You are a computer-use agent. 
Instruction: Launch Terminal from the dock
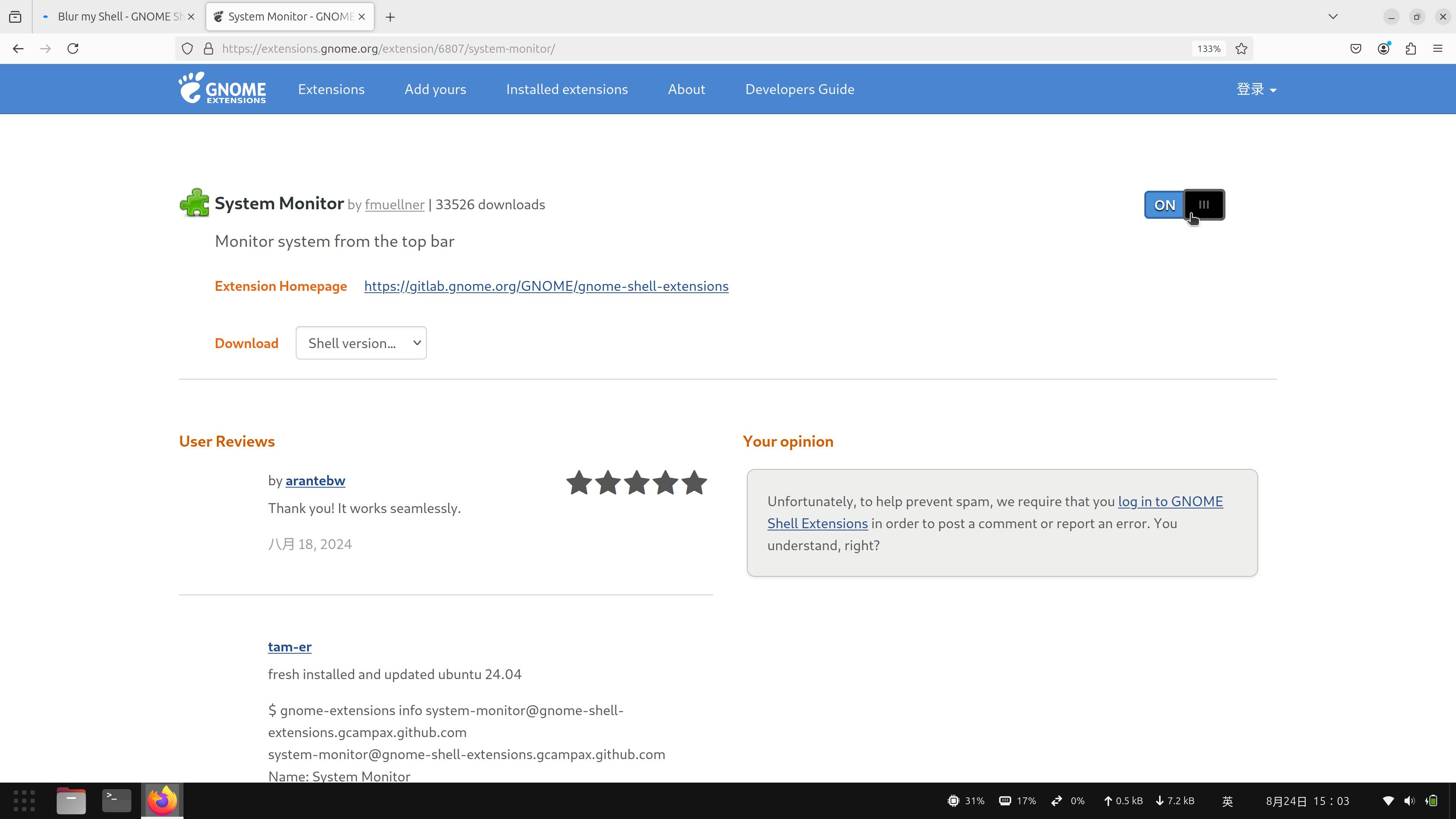[x=116, y=800]
